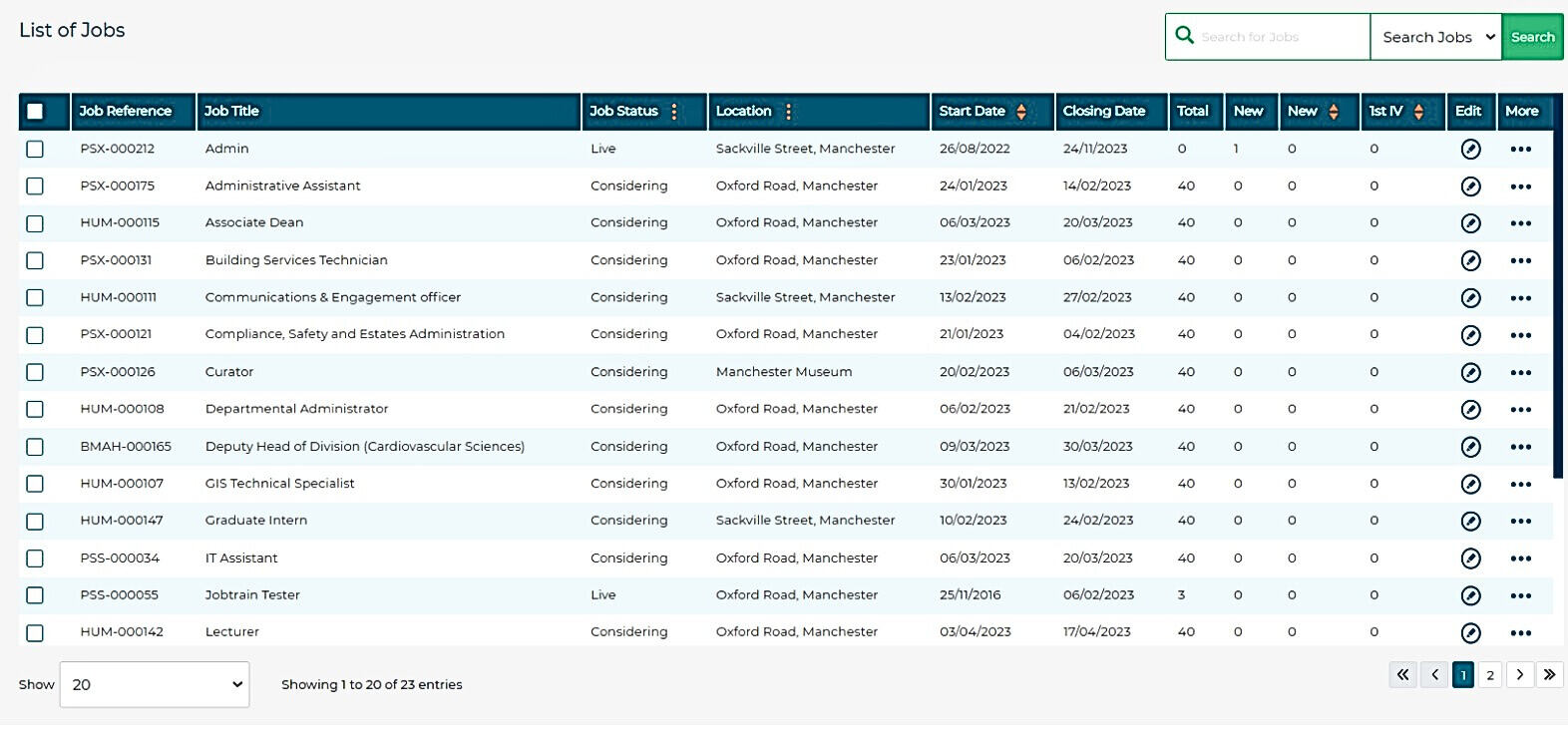Jump to the last page of results
The width and height of the screenshot is (1568, 745).
click(1549, 674)
